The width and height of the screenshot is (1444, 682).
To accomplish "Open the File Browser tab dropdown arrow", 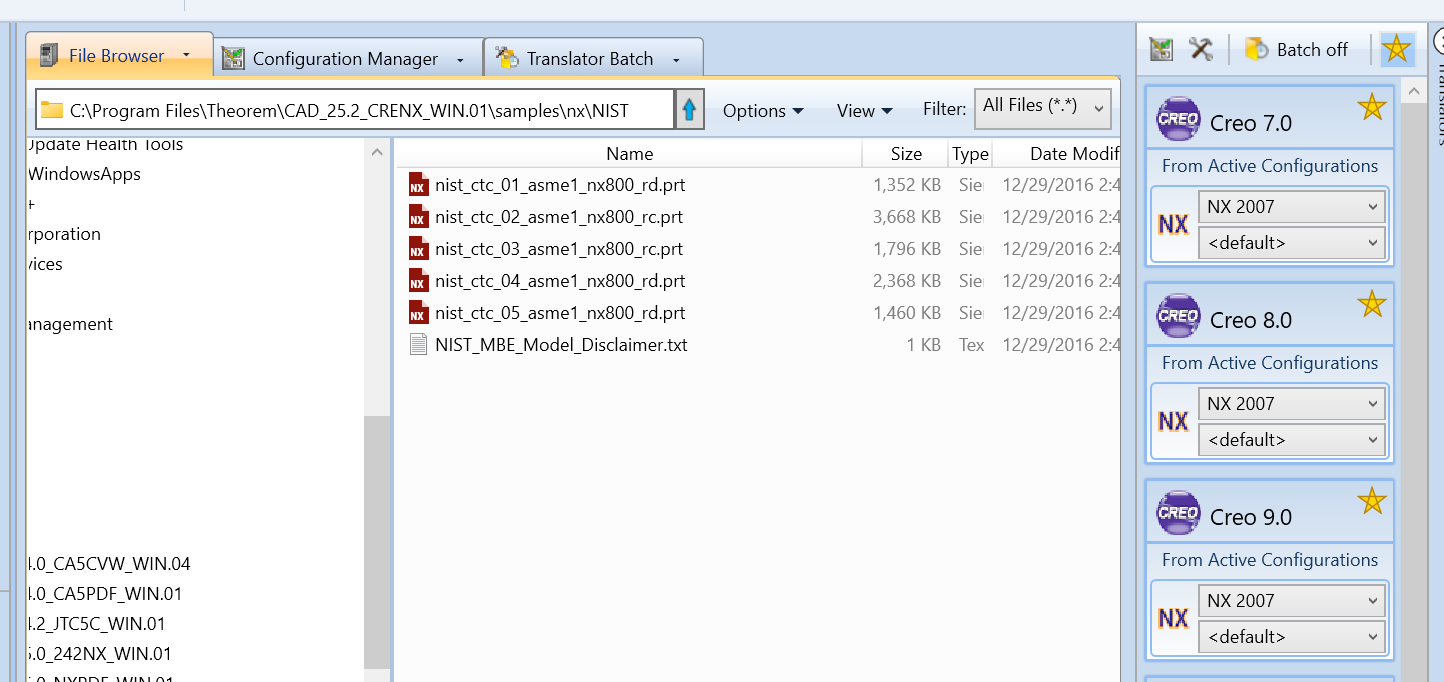I will [186, 56].
